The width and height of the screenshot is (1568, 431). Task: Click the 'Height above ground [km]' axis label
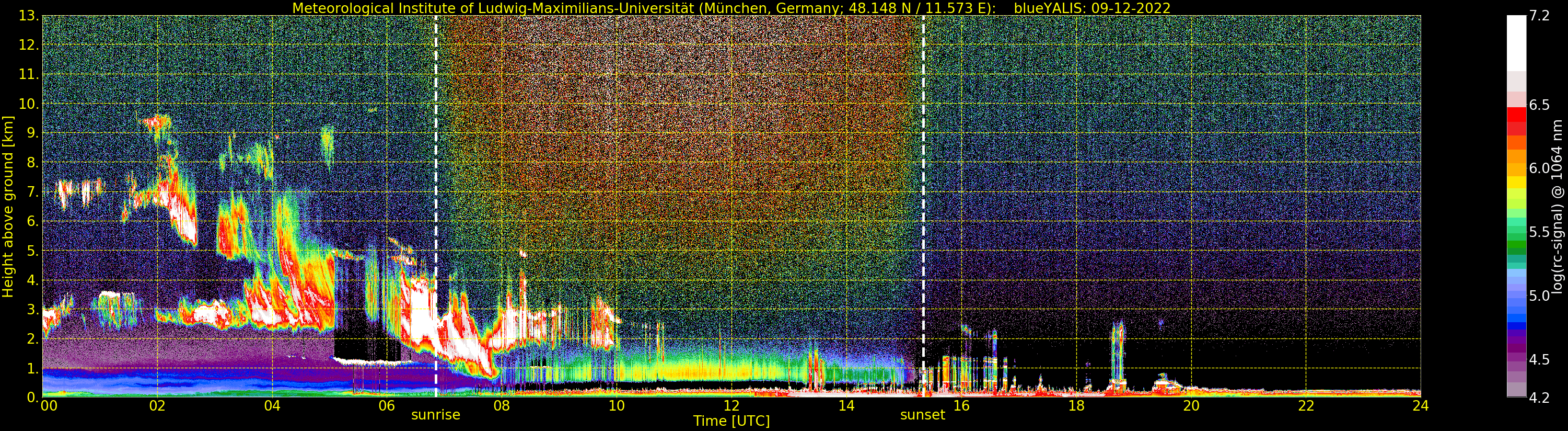coord(8,206)
